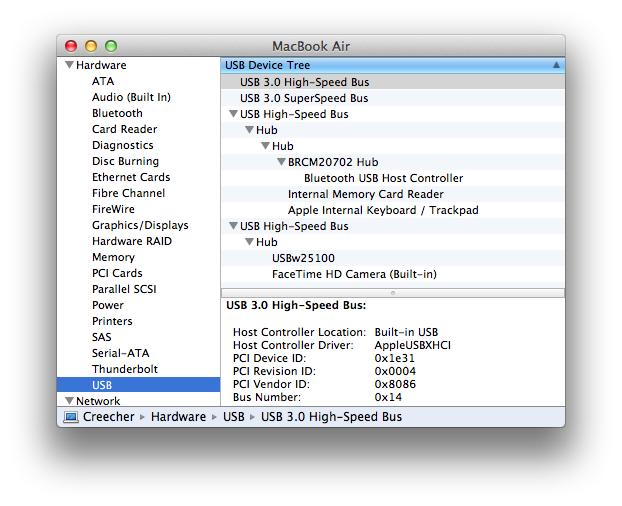Image resolution: width=622 pixels, height=506 pixels.
Task: Click the PCI Device ID value 0x1e31
Action: pyautogui.click(x=394, y=358)
